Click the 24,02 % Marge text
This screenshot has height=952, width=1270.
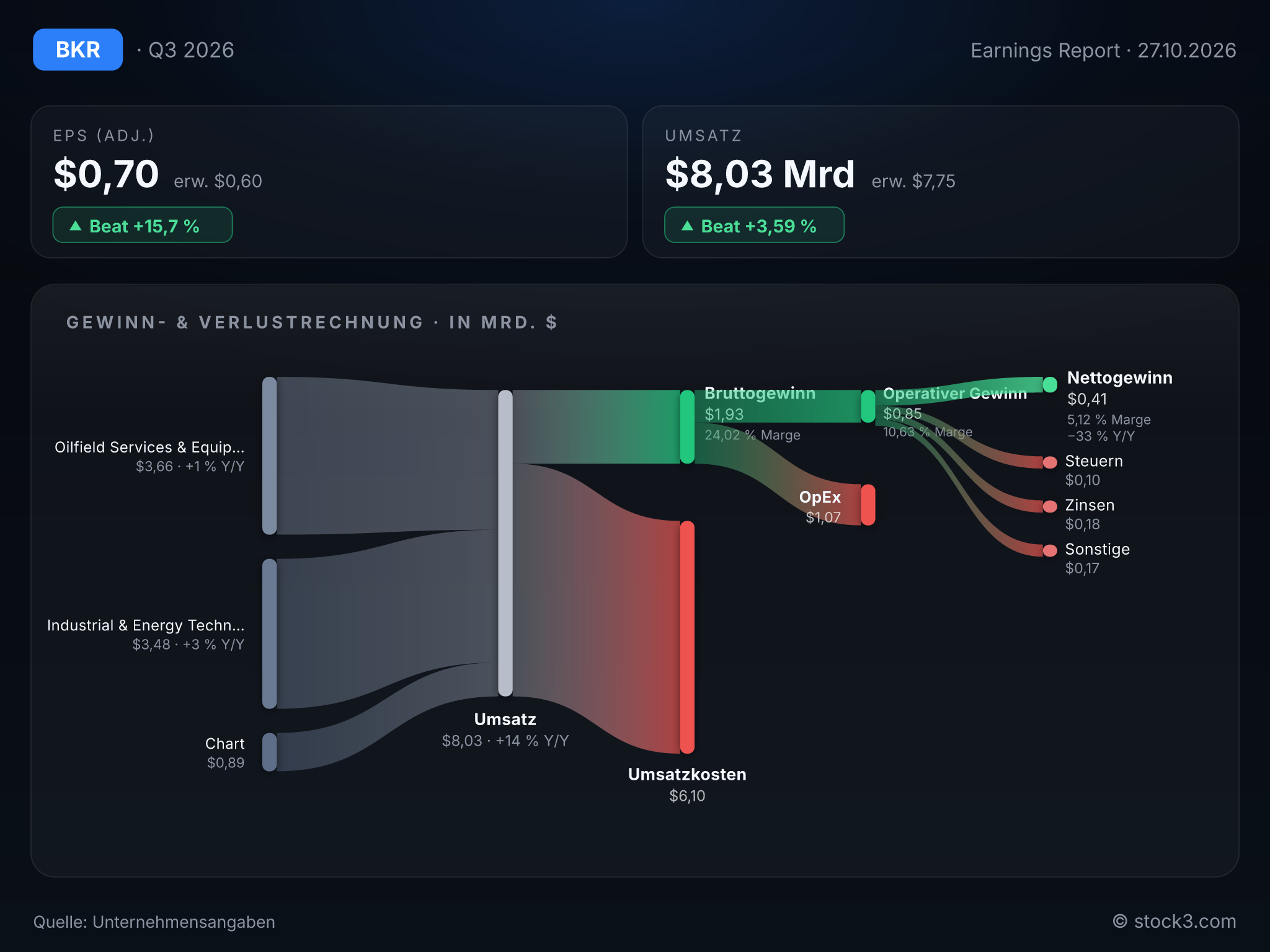click(x=752, y=434)
